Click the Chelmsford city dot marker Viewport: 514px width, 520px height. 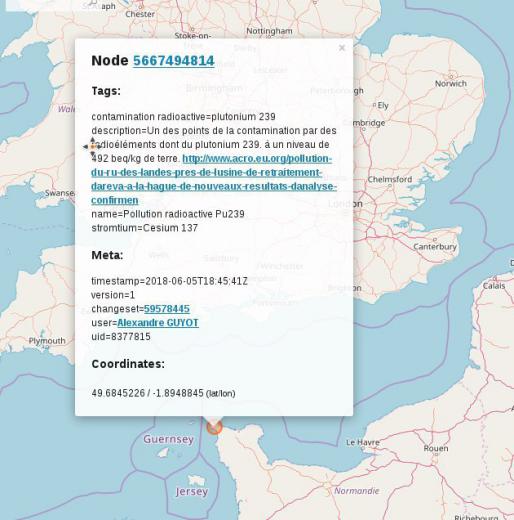click(x=389, y=186)
